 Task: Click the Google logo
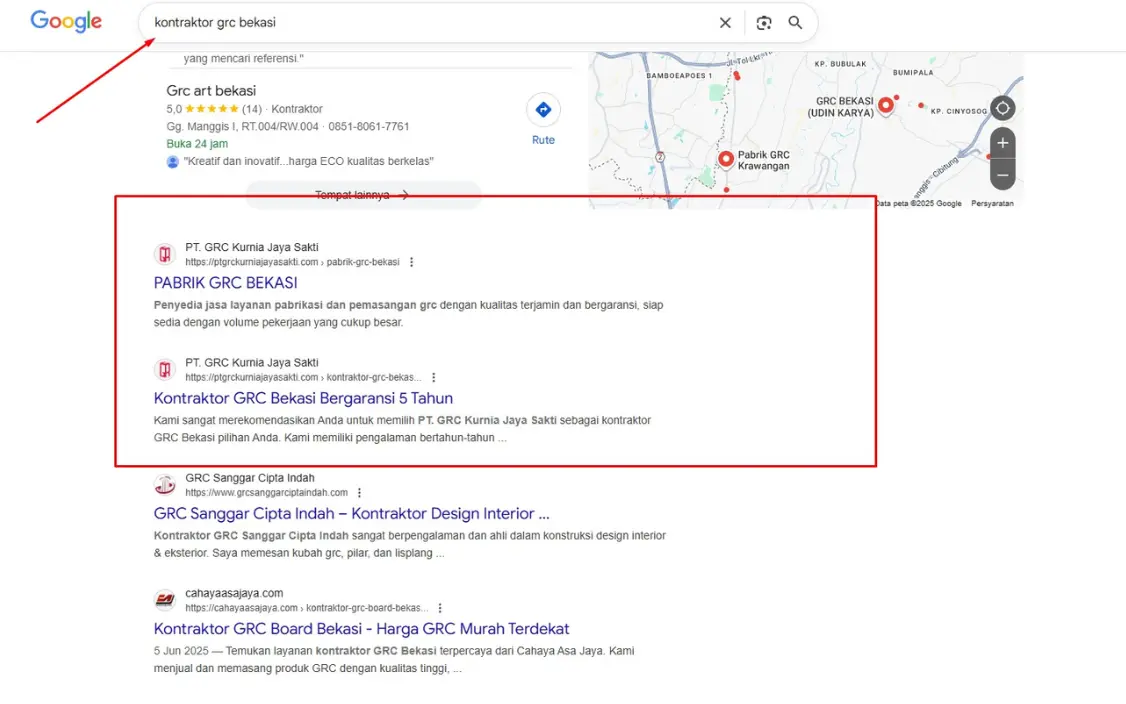pos(66,22)
